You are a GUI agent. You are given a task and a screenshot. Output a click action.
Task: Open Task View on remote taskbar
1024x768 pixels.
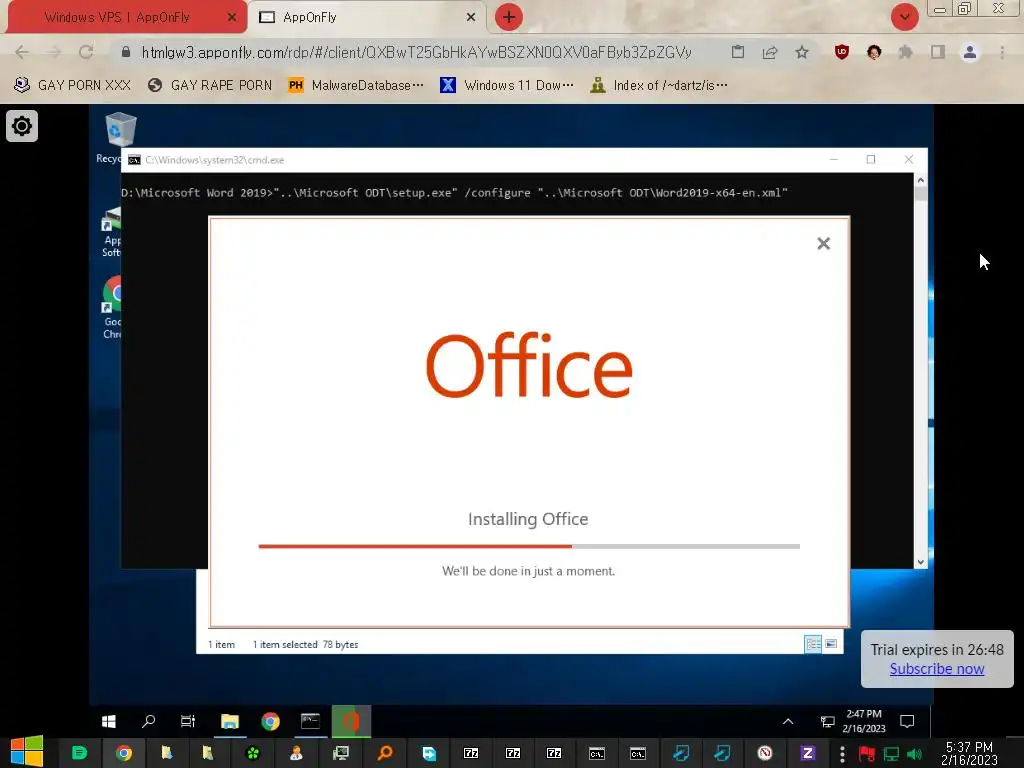click(188, 721)
